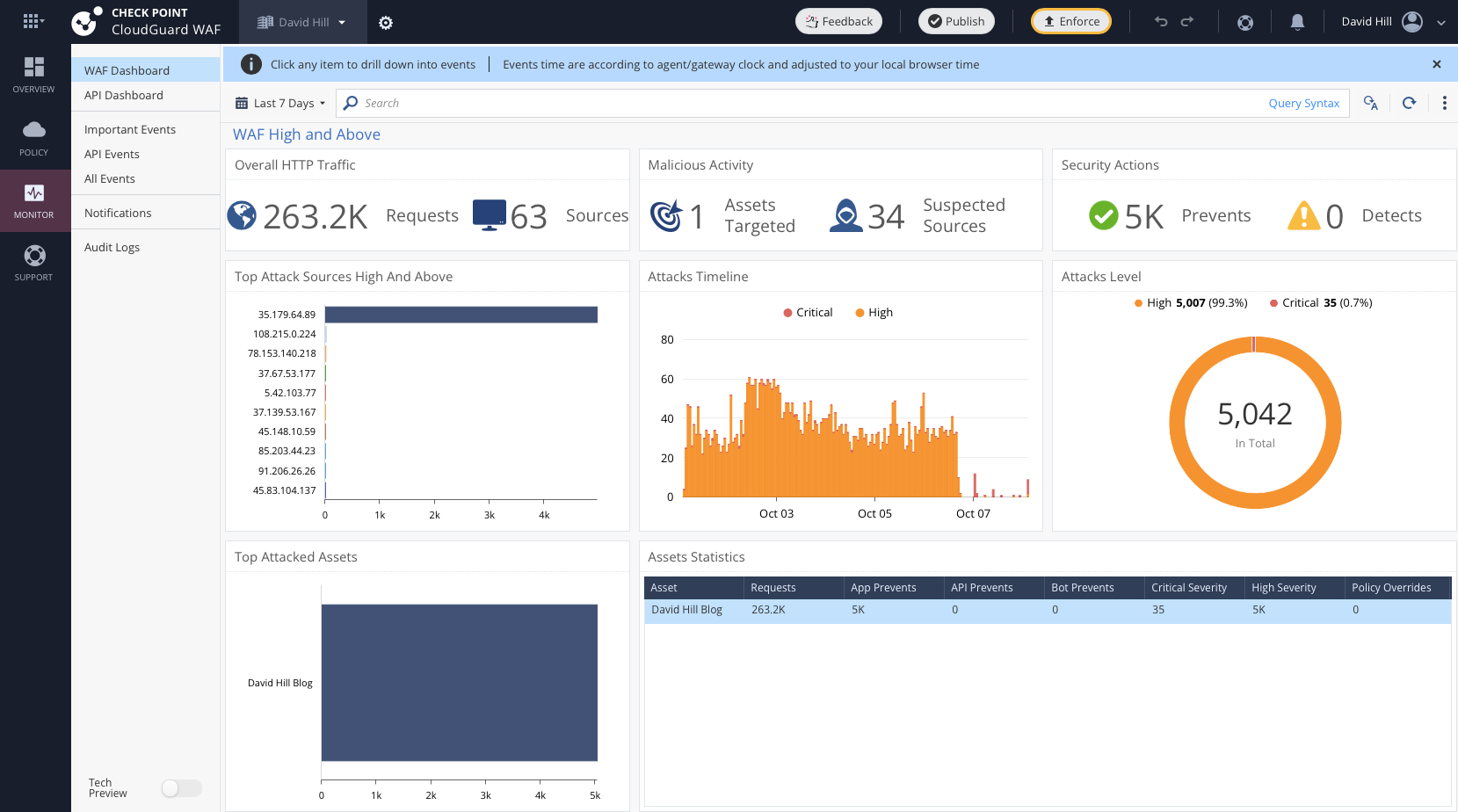Toggle High 5,007 legend in Attacks Level

[1191, 303]
